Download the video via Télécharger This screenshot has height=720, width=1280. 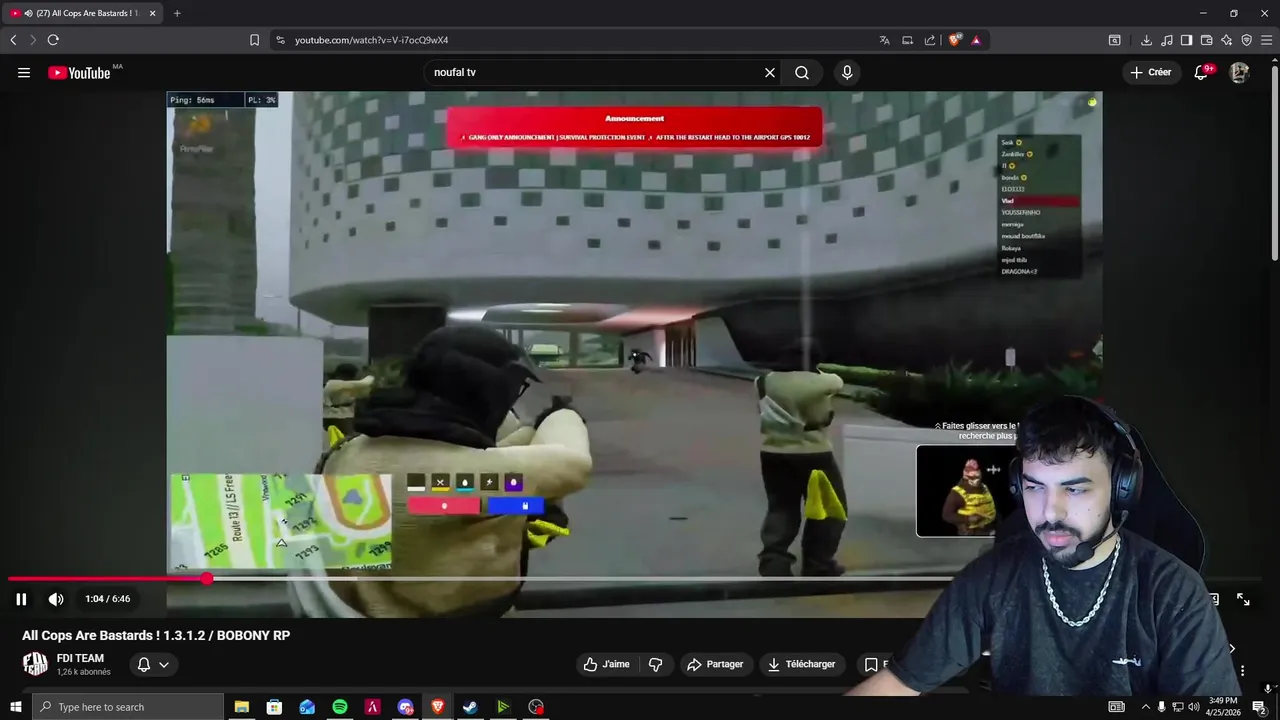coord(801,664)
